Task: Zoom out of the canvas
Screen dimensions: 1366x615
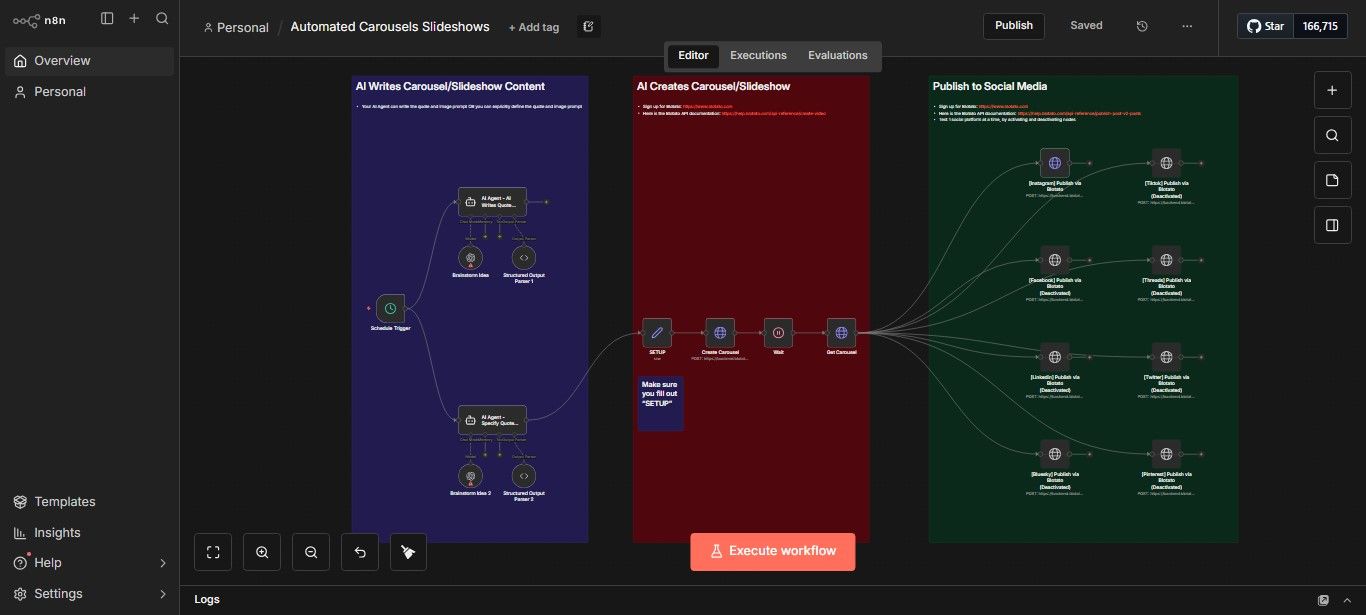Action: pyautogui.click(x=311, y=552)
